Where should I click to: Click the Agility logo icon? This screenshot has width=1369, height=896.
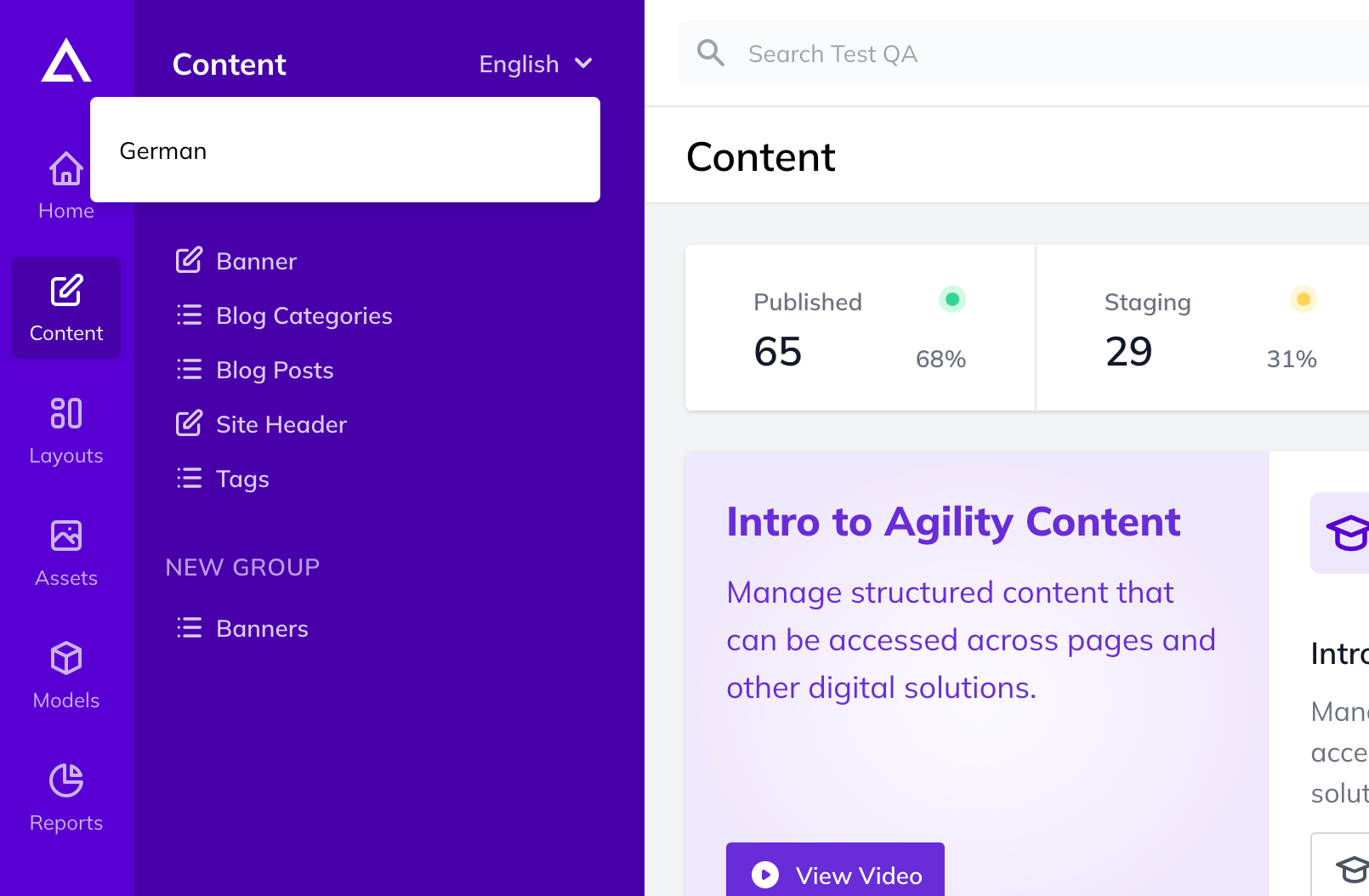66,60
